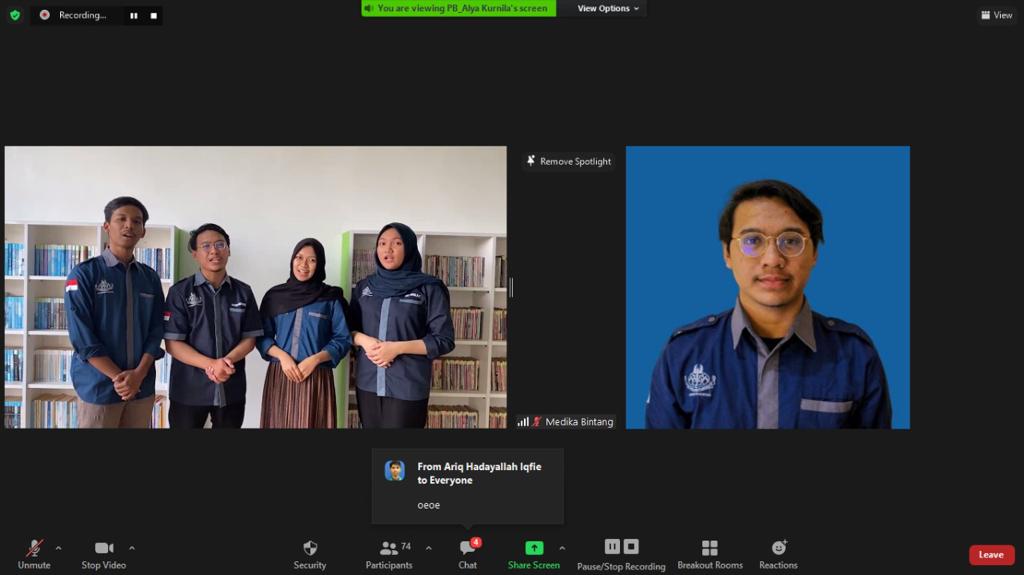Click the green Share Screen button
The width and height of the screenshot is (1024, 575).
coord(534,554)
